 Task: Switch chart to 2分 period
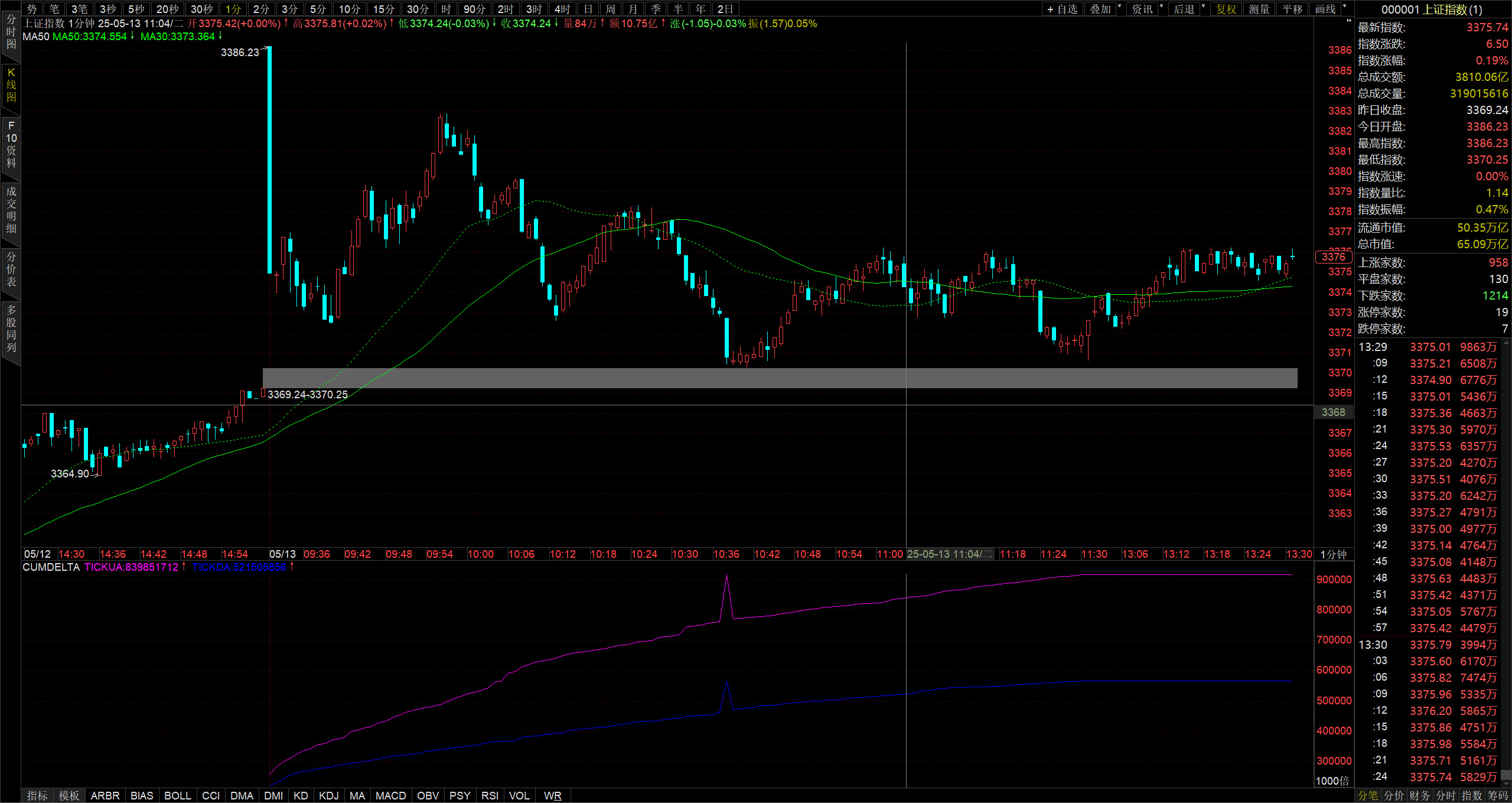point(262,9)
